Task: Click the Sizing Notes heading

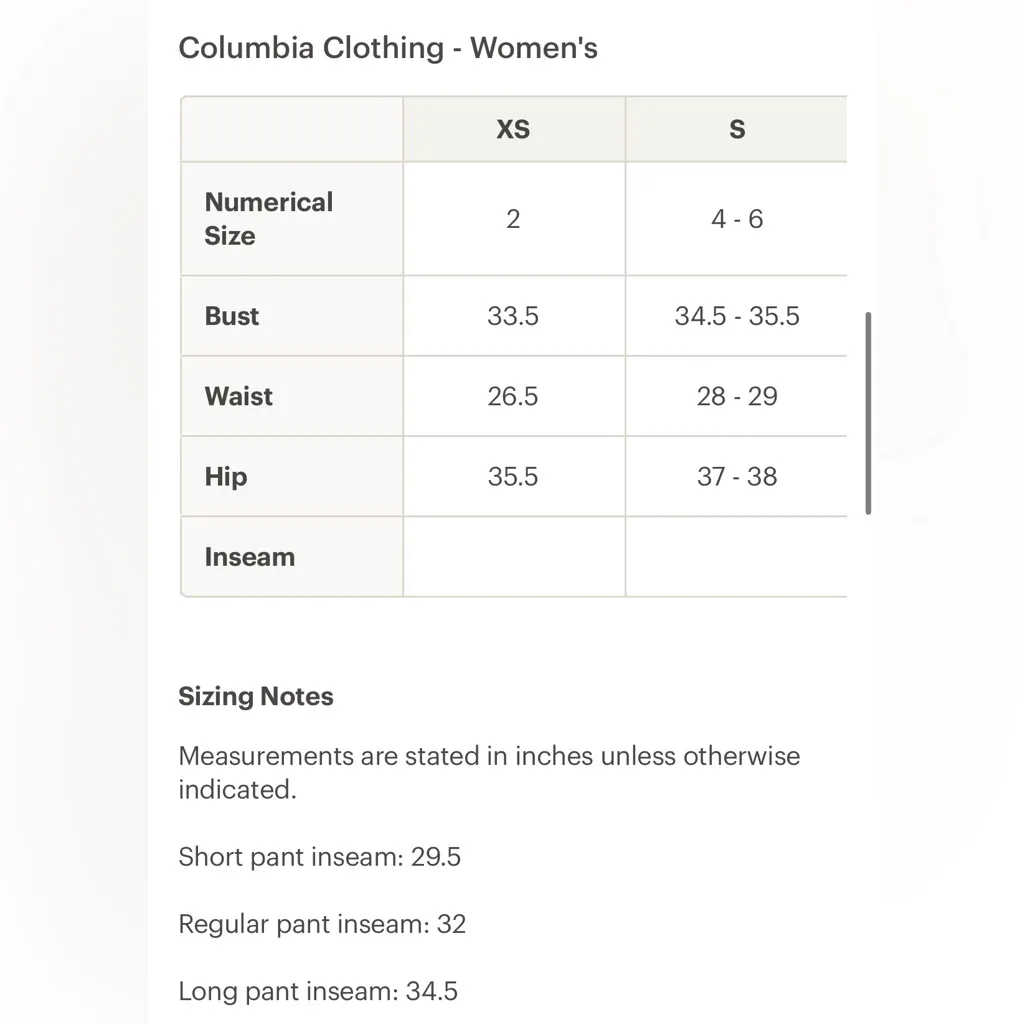Action: click(256, 696)
